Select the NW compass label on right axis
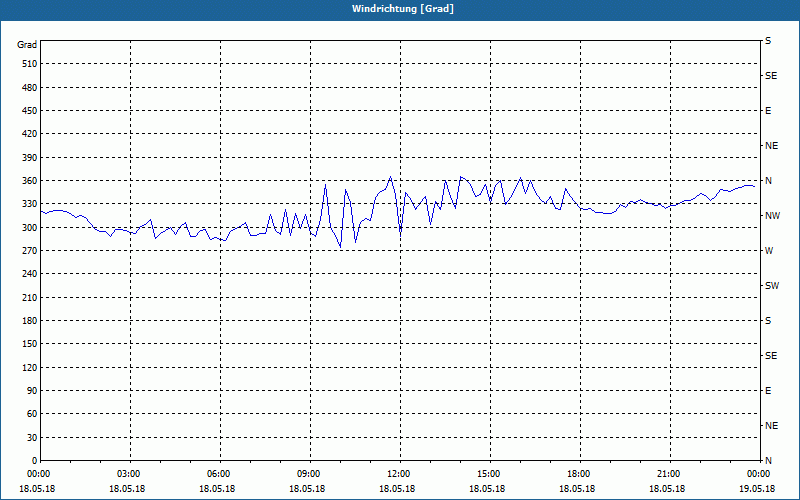 772,216
